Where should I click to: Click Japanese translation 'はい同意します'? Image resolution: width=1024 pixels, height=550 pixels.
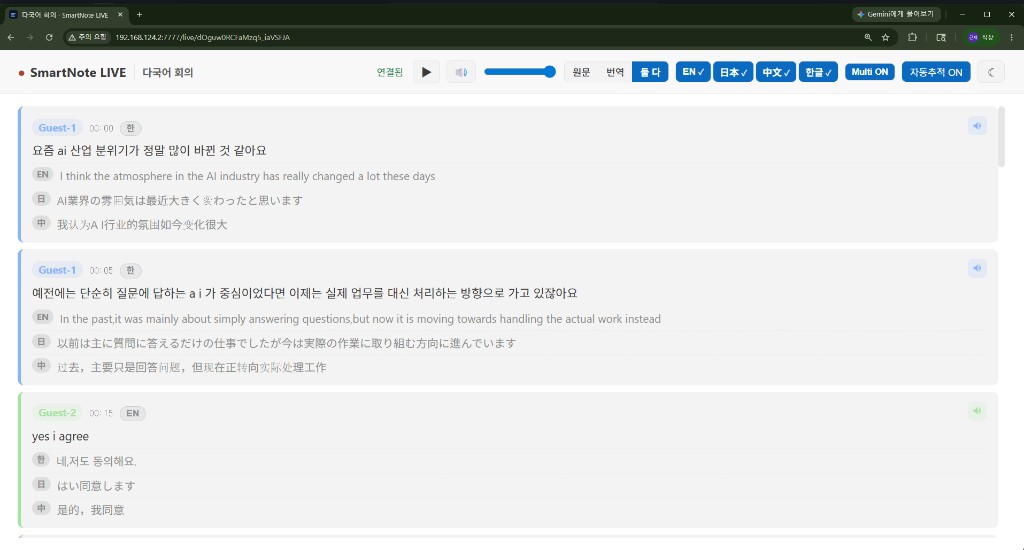pyautogui.click(x=96, y=486)
